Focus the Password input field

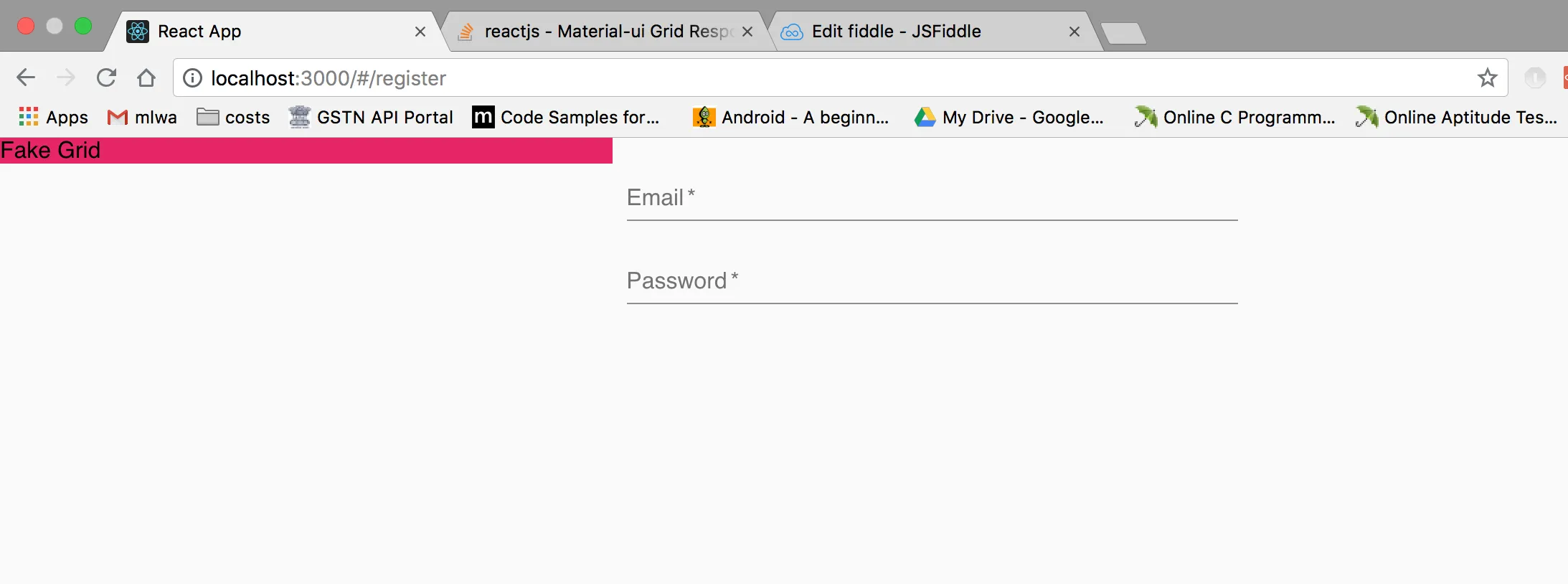click(932, 283)
